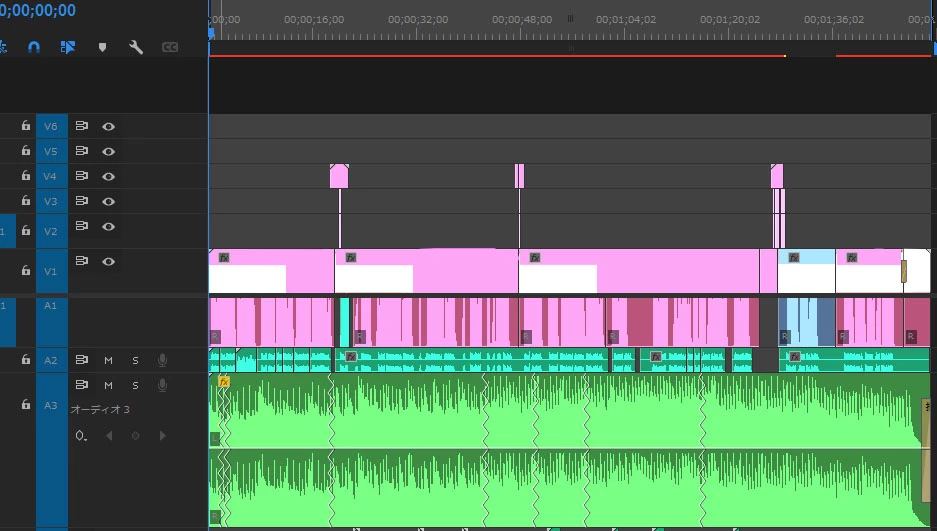Toggle track lock on V6
This screenshot has height=531, width=937.
coord(26,125)
